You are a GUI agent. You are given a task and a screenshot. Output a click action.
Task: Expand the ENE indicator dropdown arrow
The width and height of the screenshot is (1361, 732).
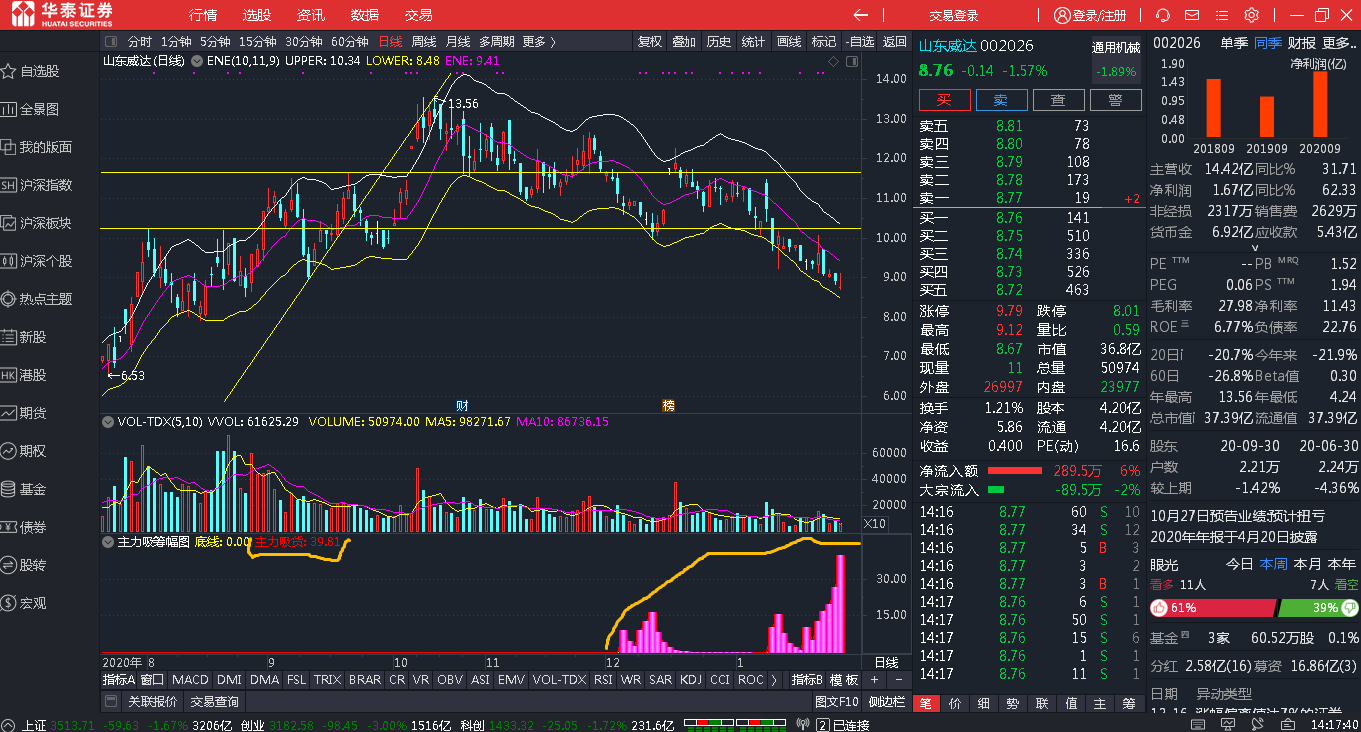(x=196, y=61)
